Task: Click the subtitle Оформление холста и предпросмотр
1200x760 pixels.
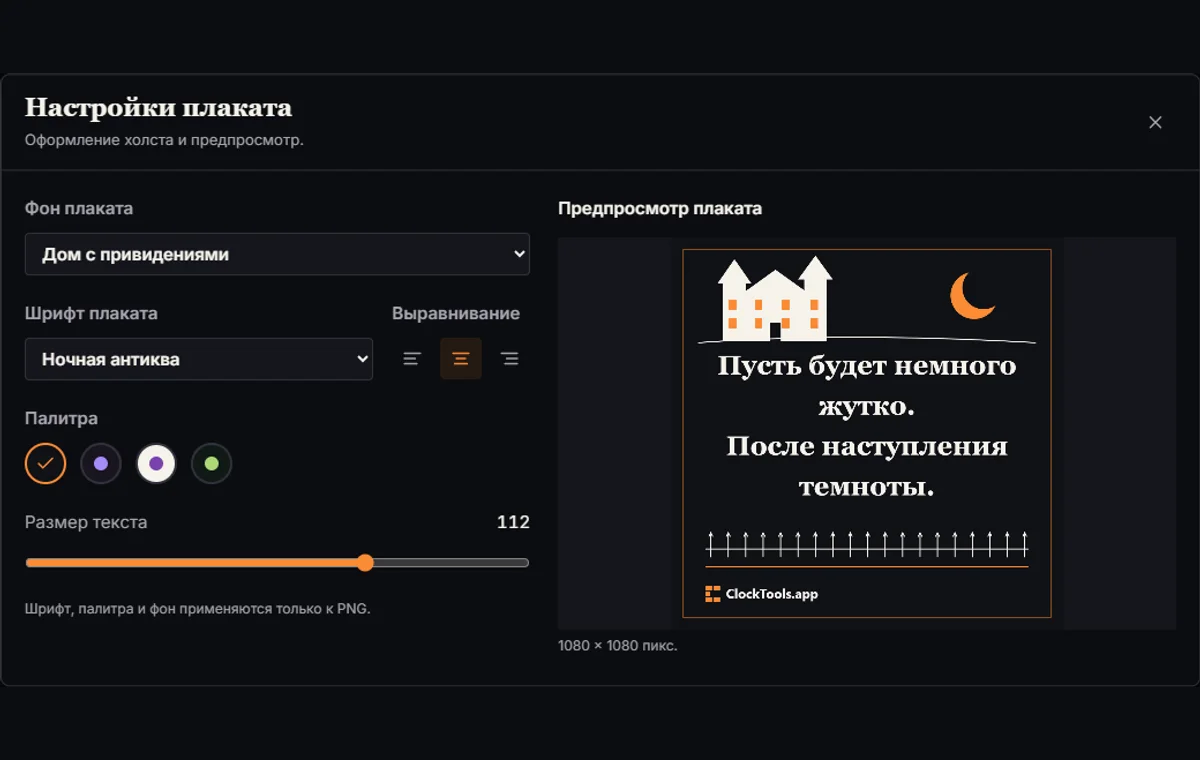Action: click(x=164, y=140)
